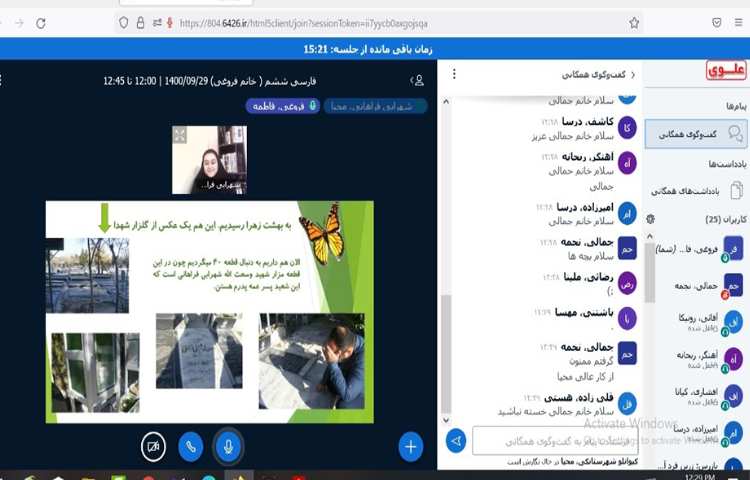Select the user فروغی، فا... (شما) in the list
This screenshot has width=750, height=480.
tap(699, 249)
